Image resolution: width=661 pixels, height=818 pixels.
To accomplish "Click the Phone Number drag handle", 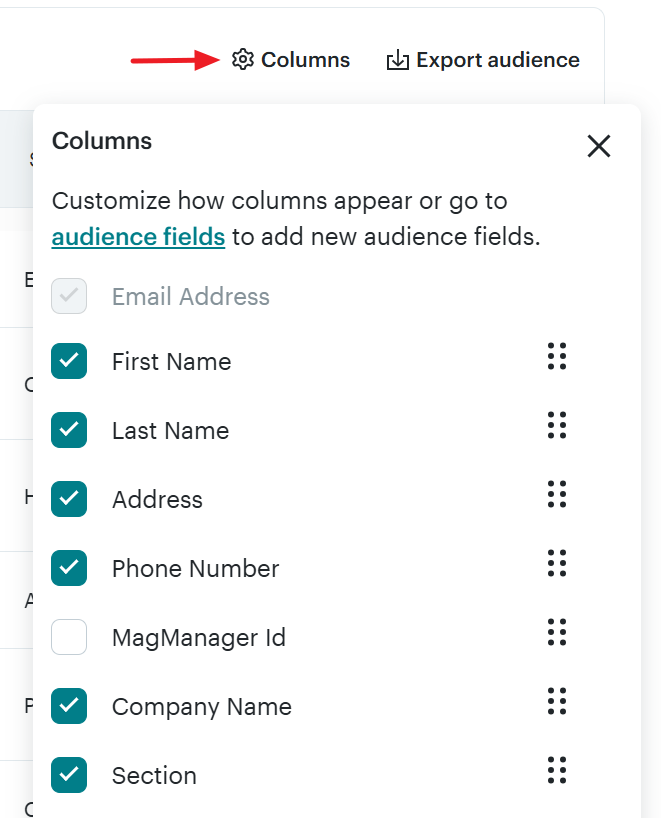I will click(x=557, y=563).
